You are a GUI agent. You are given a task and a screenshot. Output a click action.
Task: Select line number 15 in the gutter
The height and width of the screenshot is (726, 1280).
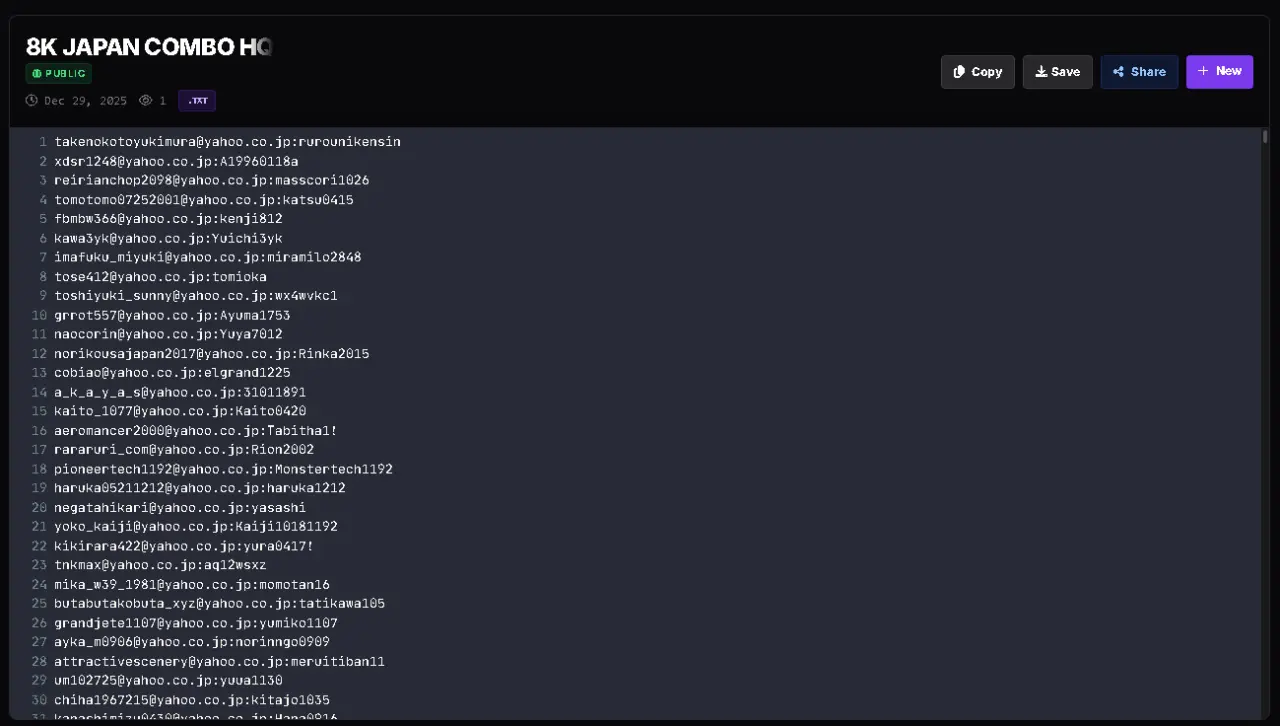point(39,411)
